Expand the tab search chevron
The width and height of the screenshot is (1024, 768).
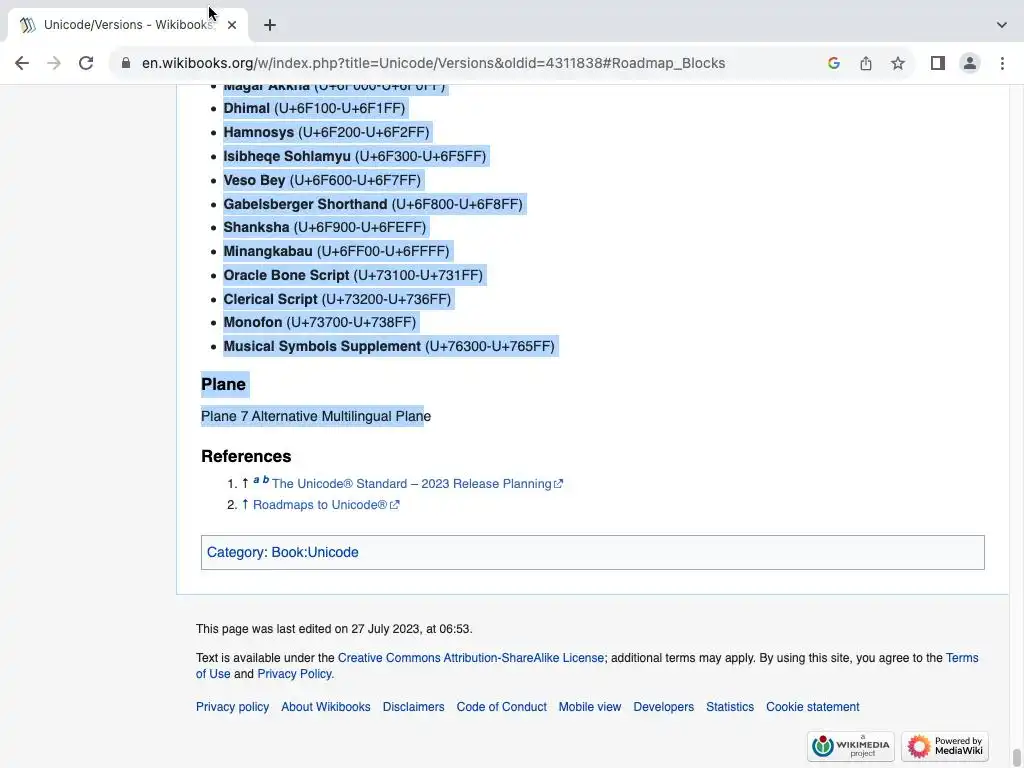tap(1001, 25)
